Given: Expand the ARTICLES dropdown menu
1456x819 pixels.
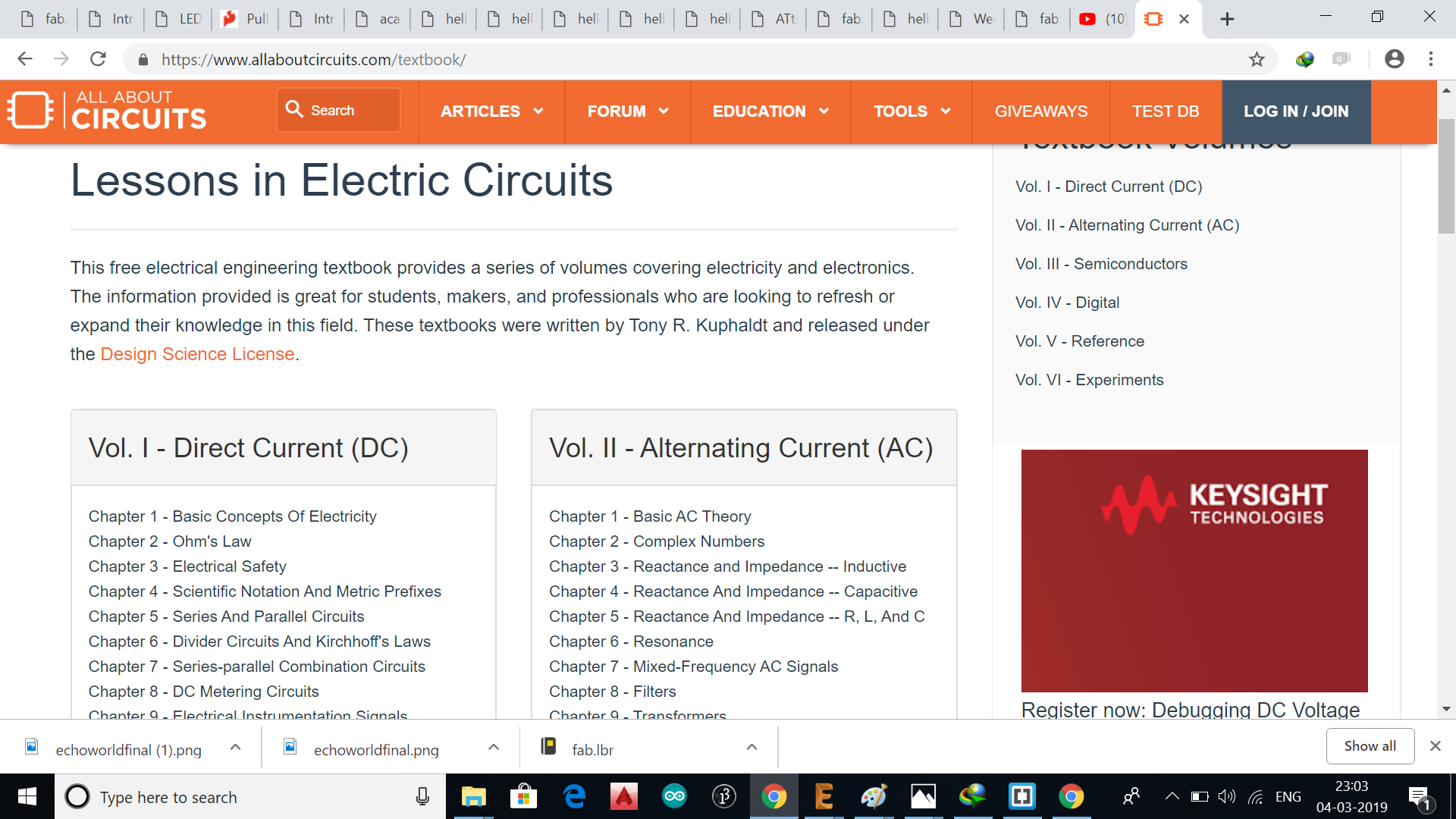Looking at the screenshot, I should 491,111.
